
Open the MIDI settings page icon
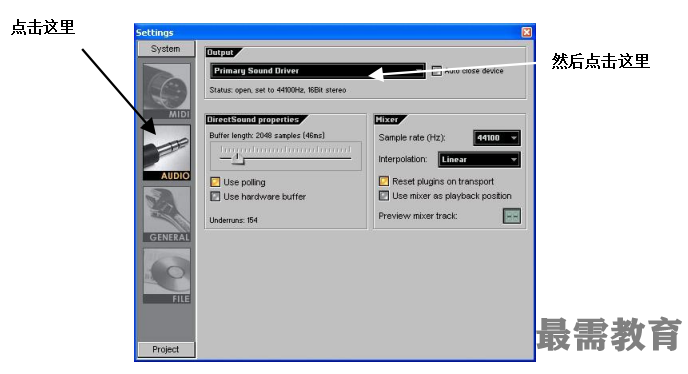pyautogui.click(x=167, y=91)
